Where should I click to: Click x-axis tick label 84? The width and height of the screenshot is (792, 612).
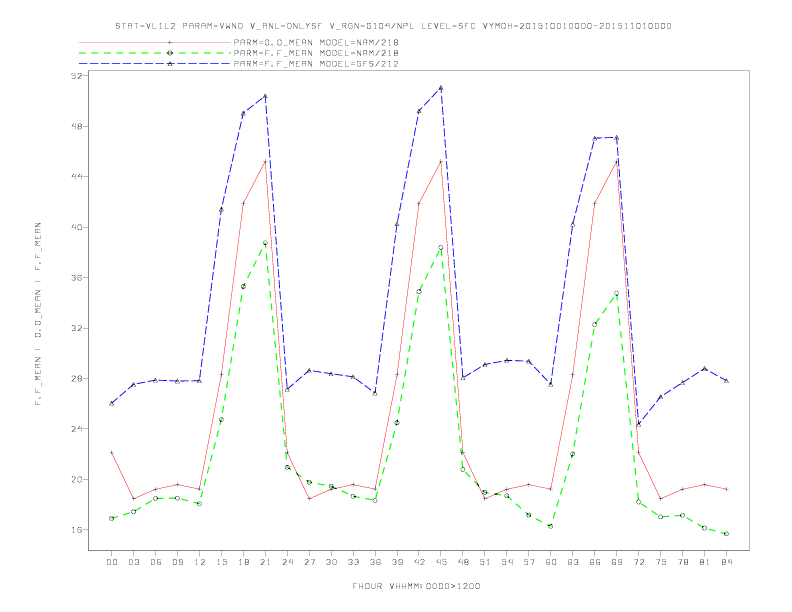click(727, 562)
